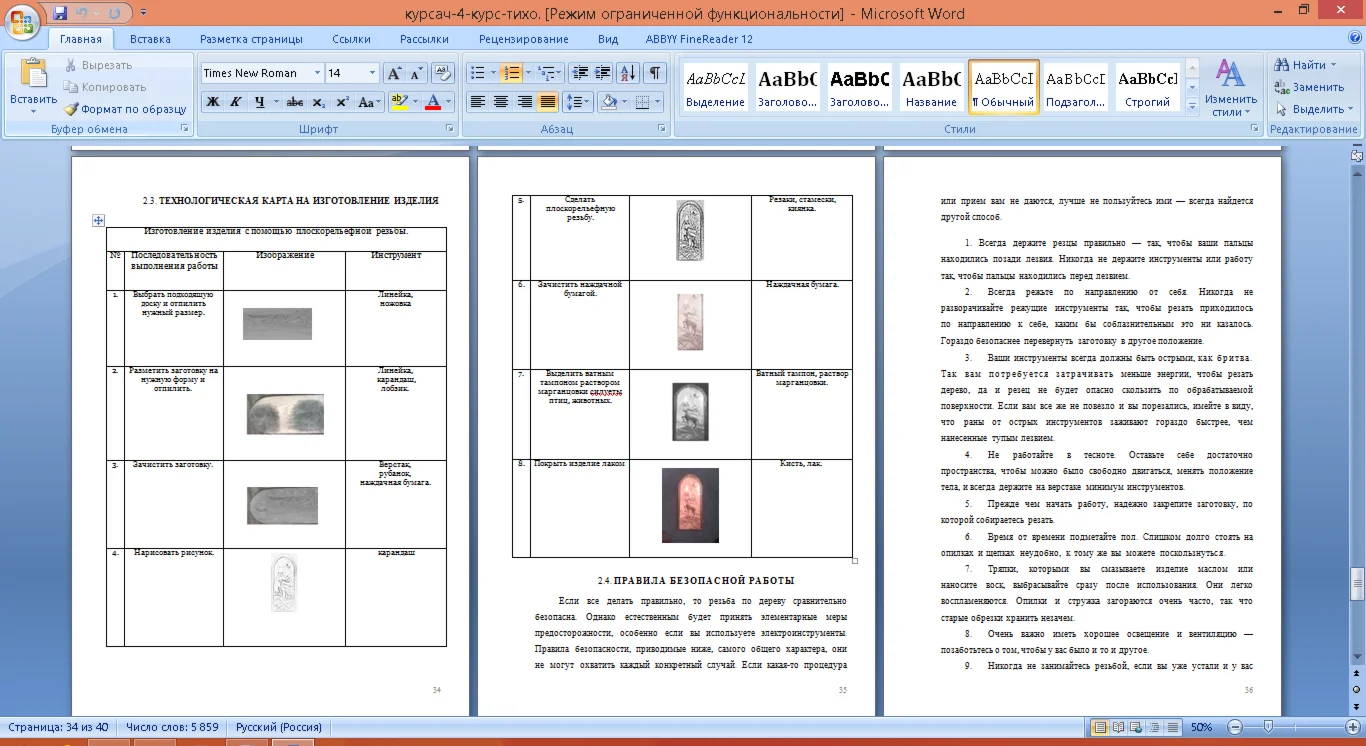1366x746 pixels.
Task: Click the Format Painter brush icon
Action: tap(71, 109)
